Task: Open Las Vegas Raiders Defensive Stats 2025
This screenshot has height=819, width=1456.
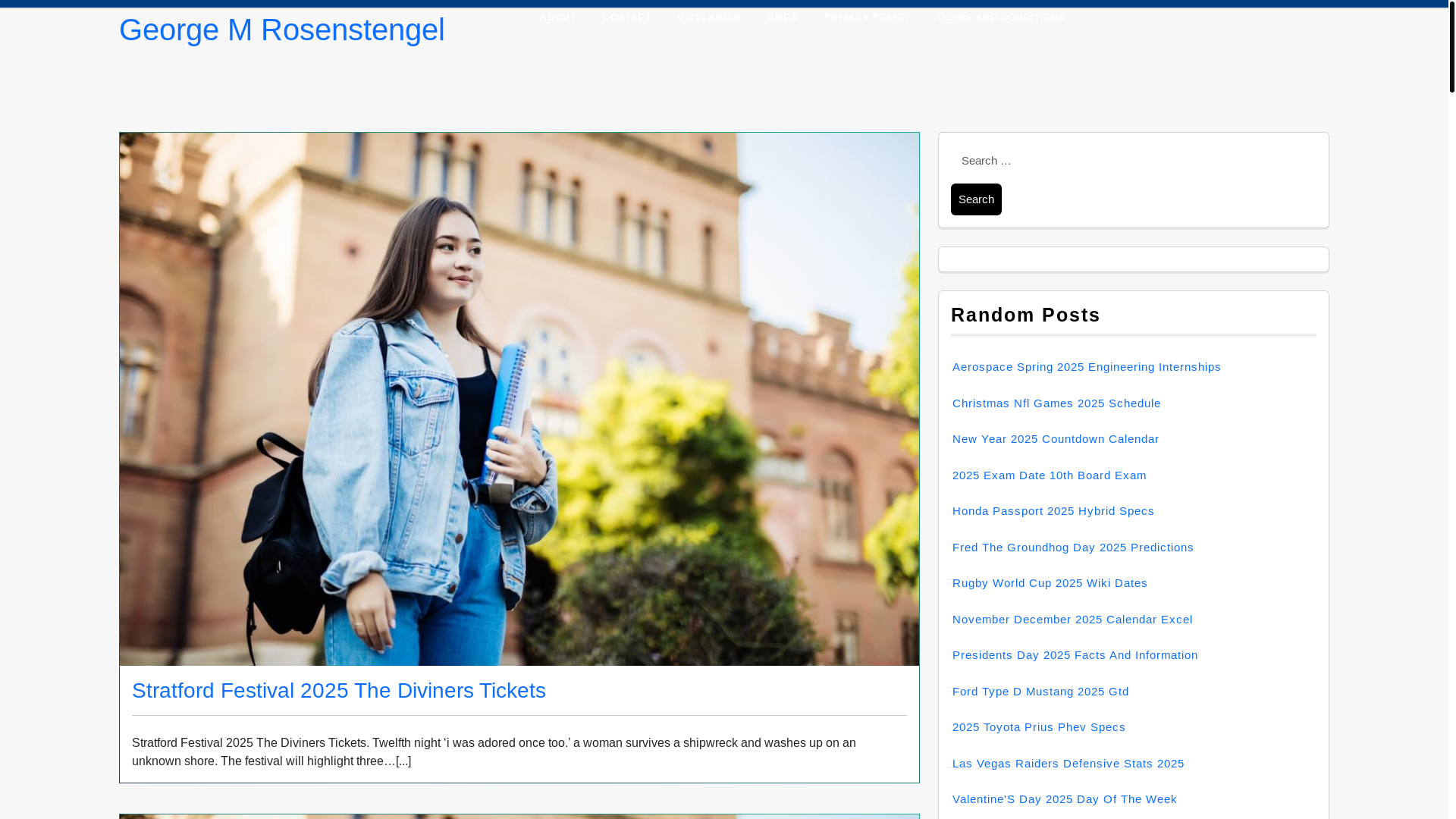Action: pyautogui.click(x=1067, y=764)
